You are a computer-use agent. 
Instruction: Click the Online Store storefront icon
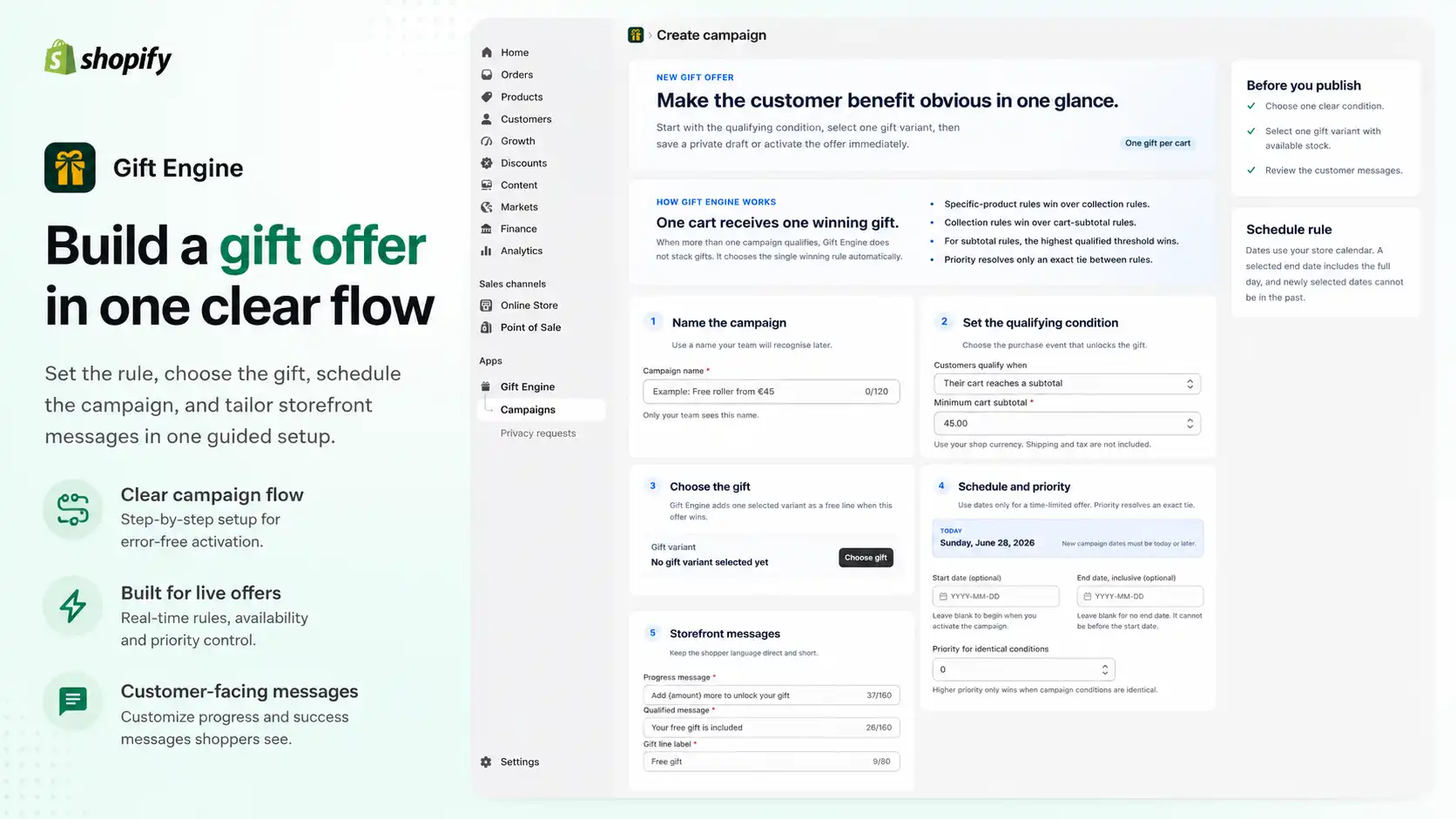487,305
